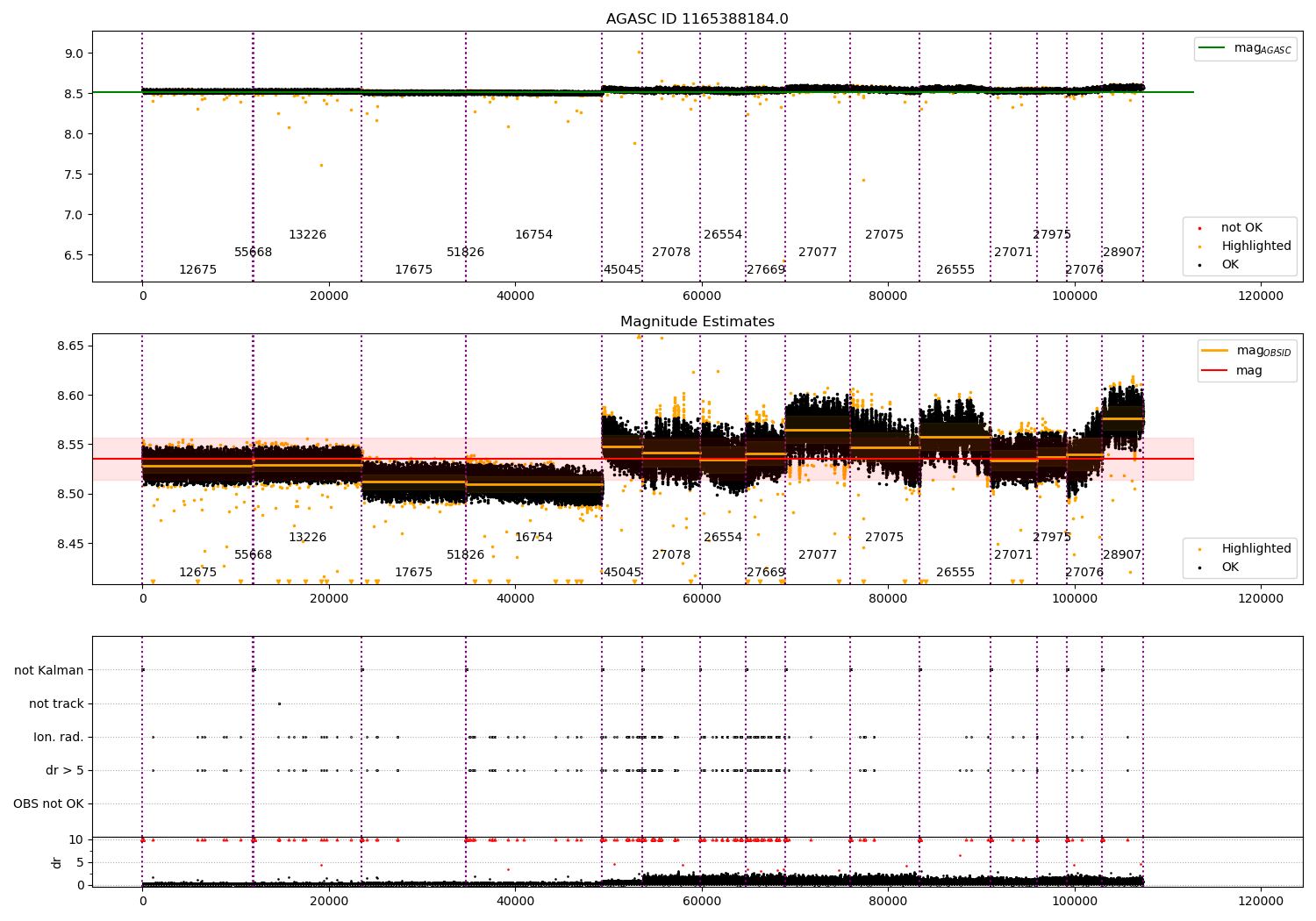1316x921 pixels.
Task: Click obsid label 27075 in top plot
Action: (884, 235)
